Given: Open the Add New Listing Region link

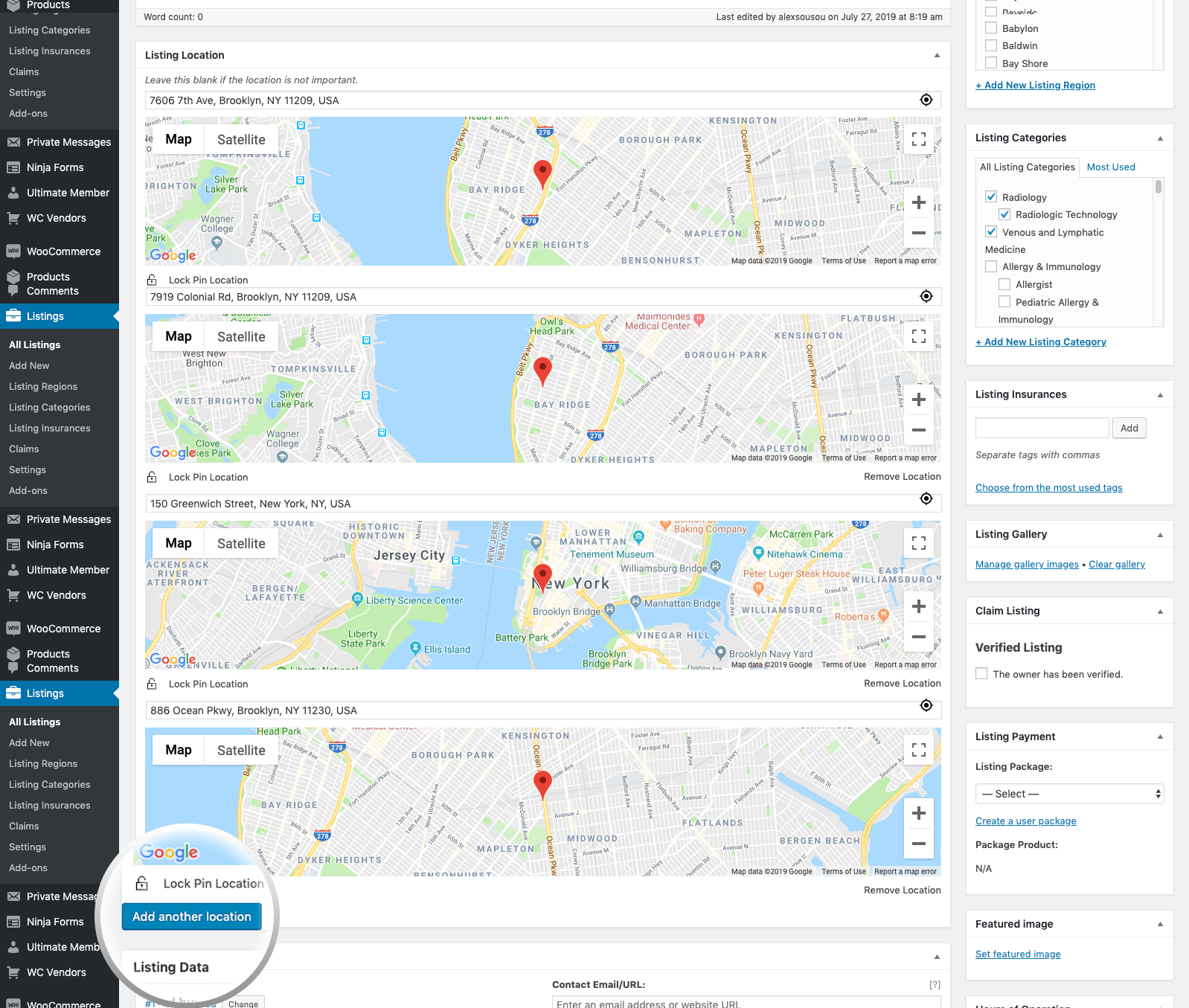Looking at the screenshot, I should tap(1035, 86).
